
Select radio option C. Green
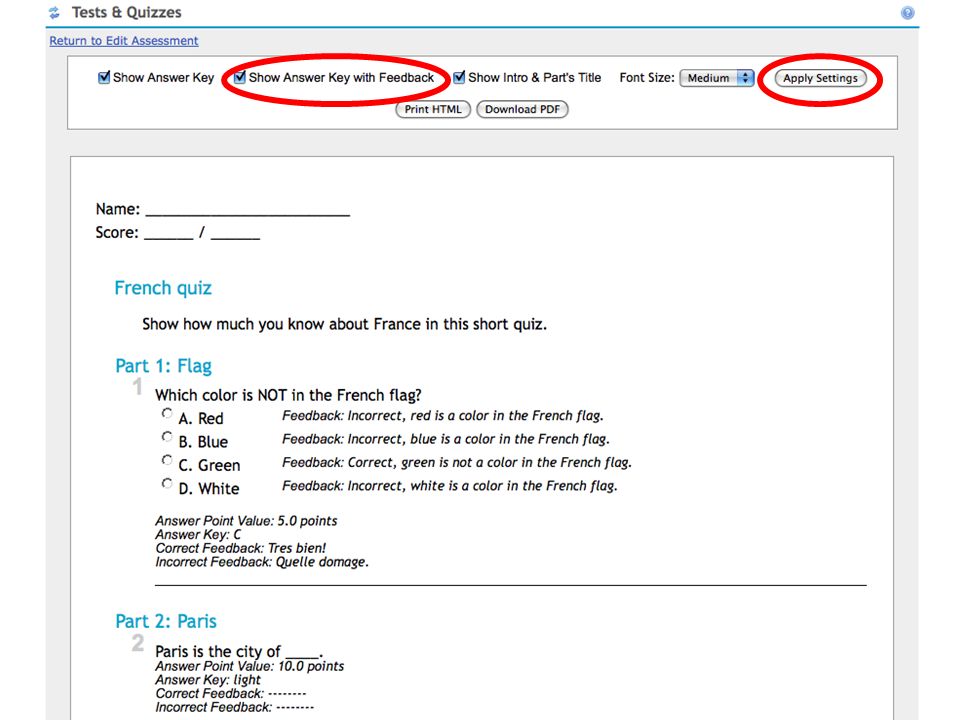coord(167,460)
